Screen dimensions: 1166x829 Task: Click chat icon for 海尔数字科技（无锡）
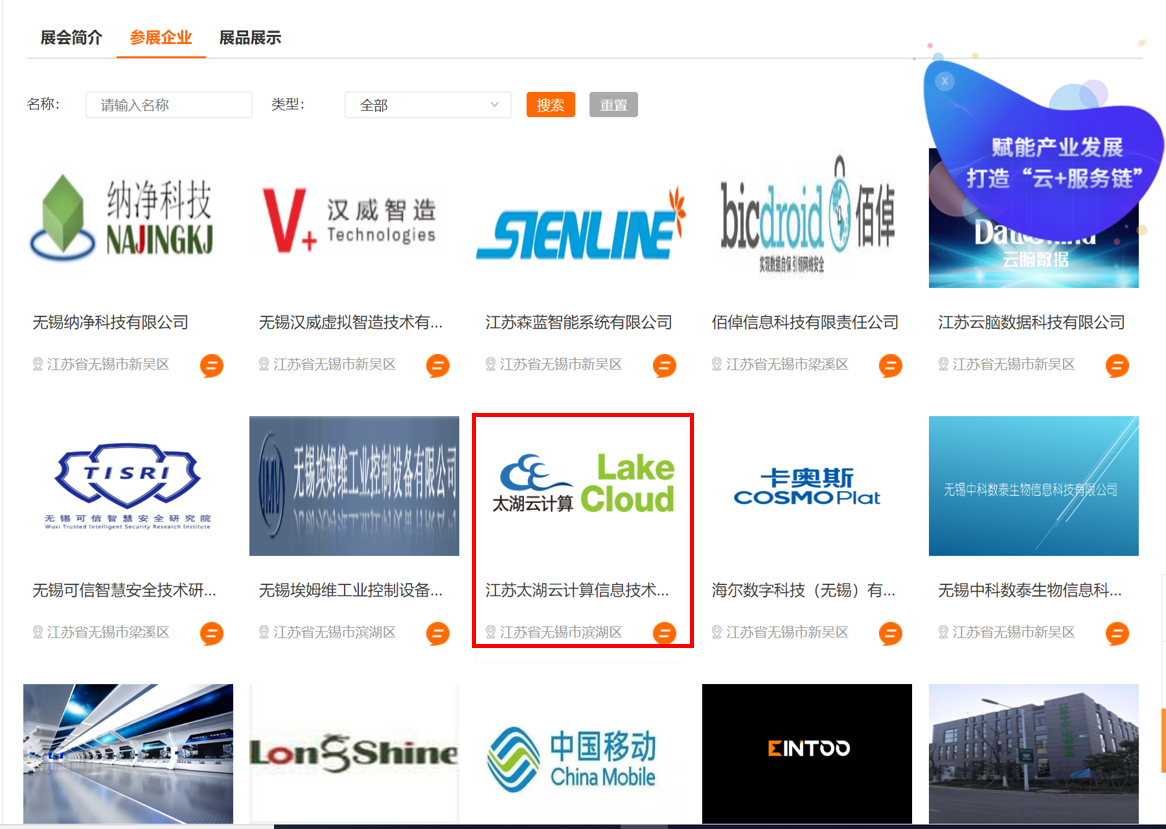click(890, 633)
